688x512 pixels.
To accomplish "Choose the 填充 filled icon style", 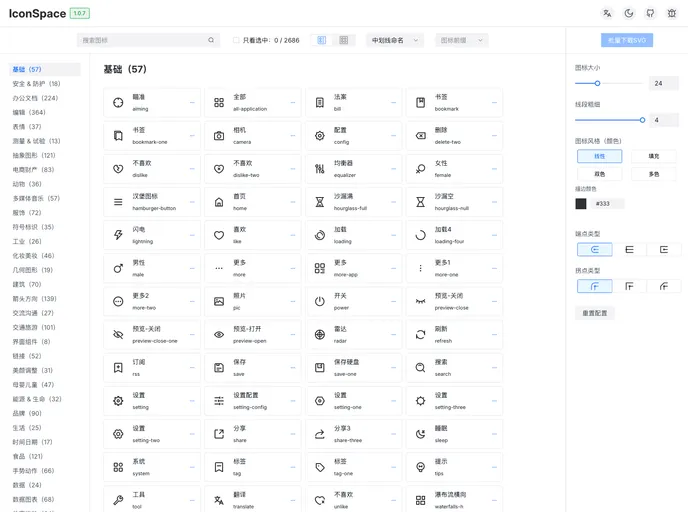I will point(654,156).
